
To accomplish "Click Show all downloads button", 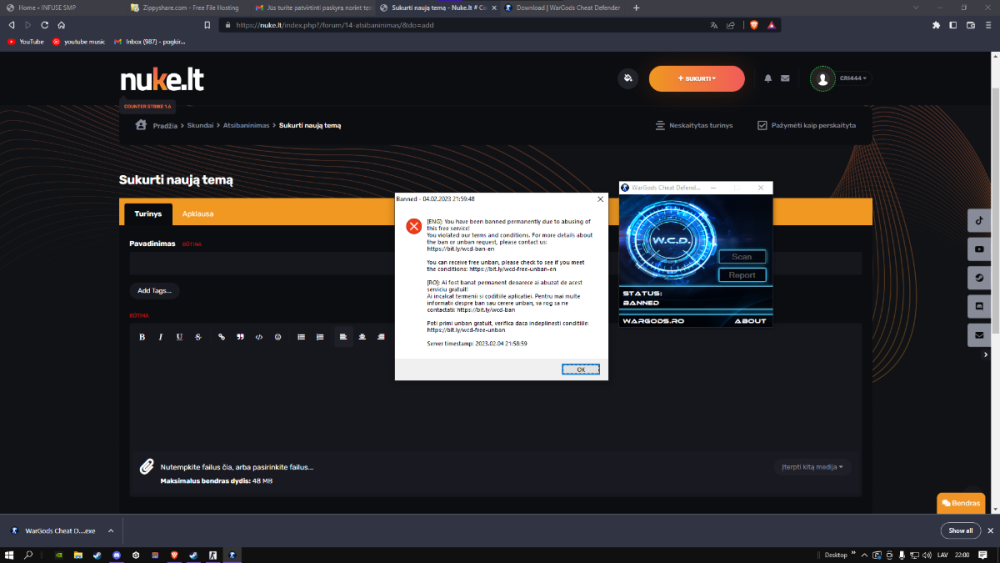I will click(960, 530).
